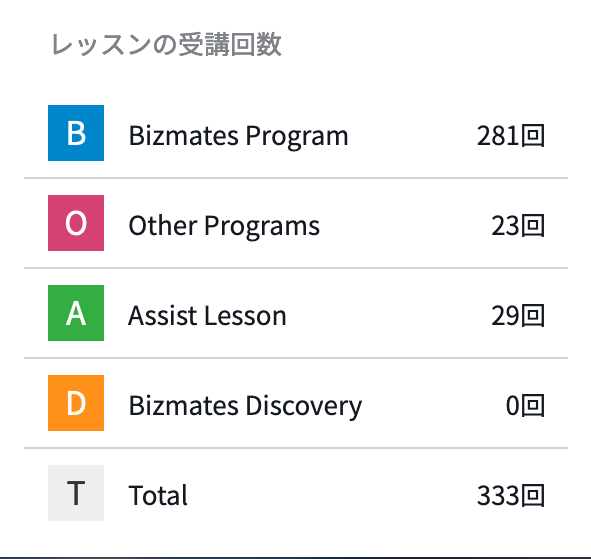This screenshot has height=559, width=591.
Task: Click the レッスンの受講回数 heading
Action: (166, 45)
